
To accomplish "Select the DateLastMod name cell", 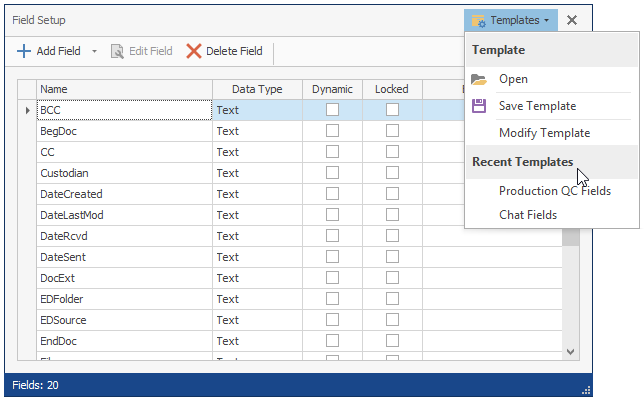I will tap(124, 215).
